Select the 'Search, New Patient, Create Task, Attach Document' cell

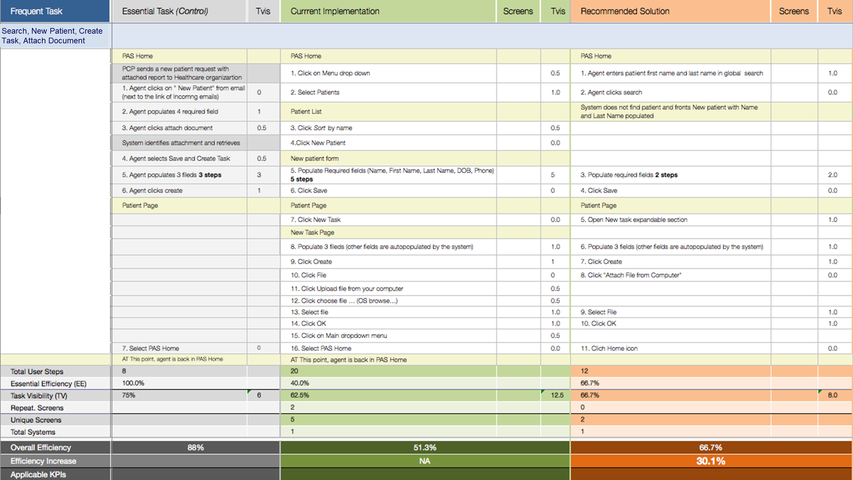(x=55, y=36)
